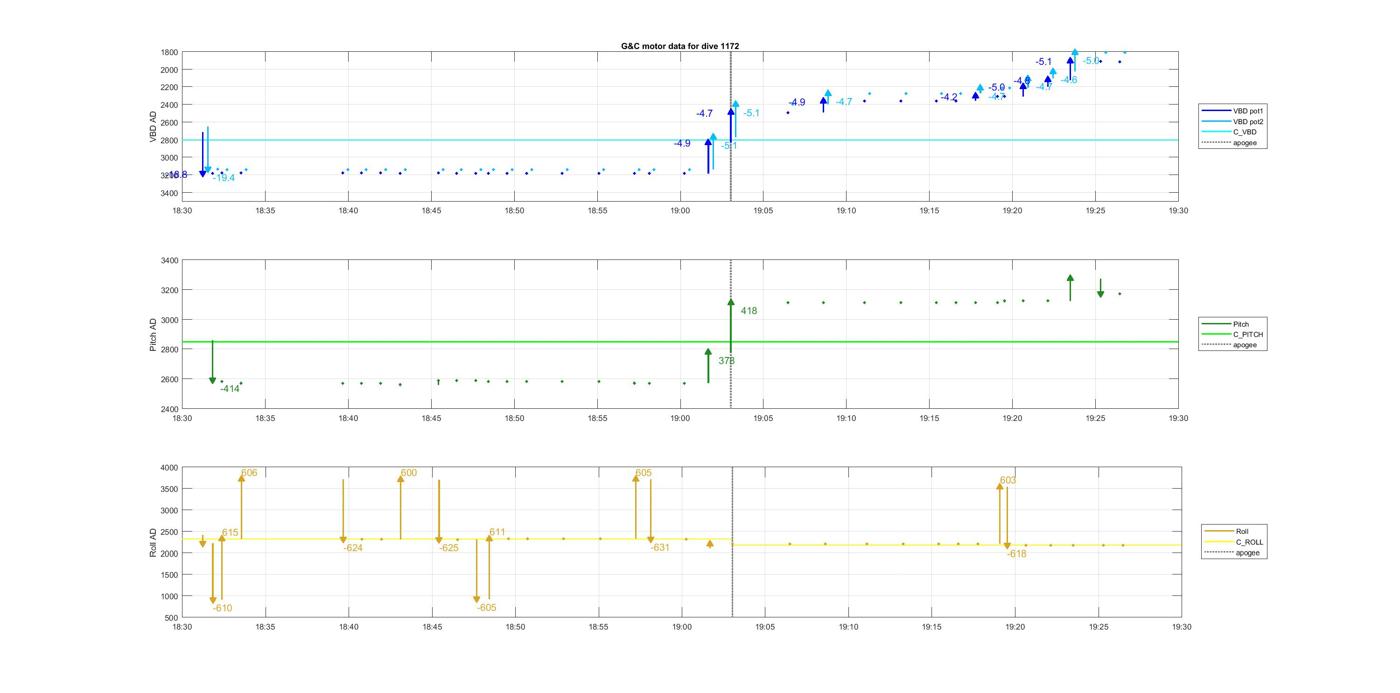The width and height of the screenshot is (1400, 693).
Task: Select the VBD pot2 legend entry
Action: pyautogui.click(x=1232, y=121)
